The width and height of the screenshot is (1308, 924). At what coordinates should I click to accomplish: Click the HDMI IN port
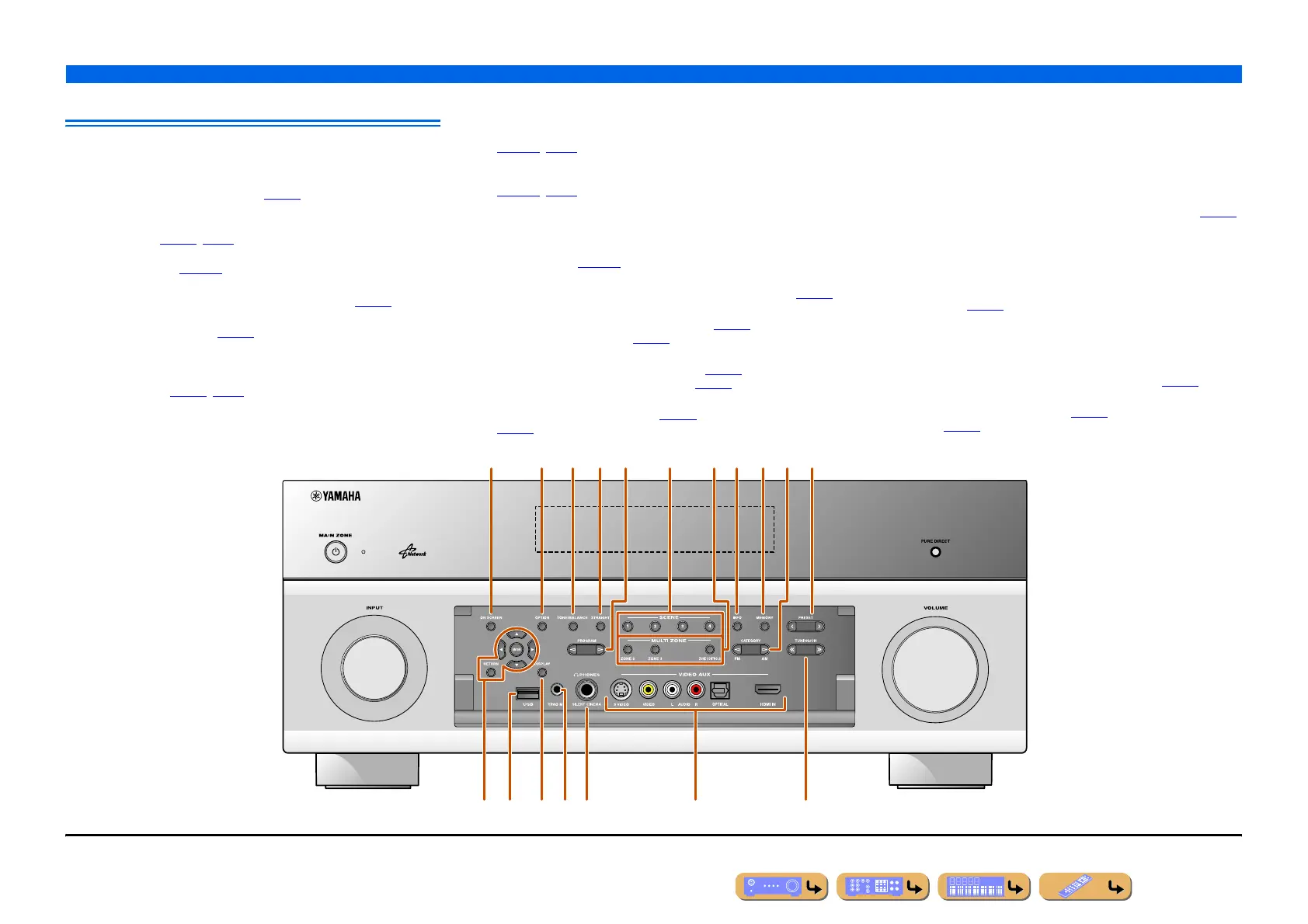(767, 690)
